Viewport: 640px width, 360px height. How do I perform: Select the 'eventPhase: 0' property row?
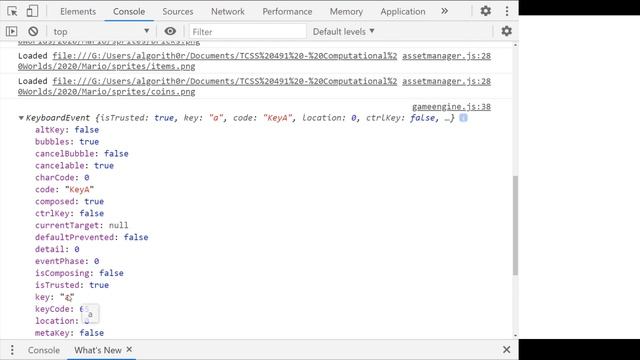(x=67, y=261)
